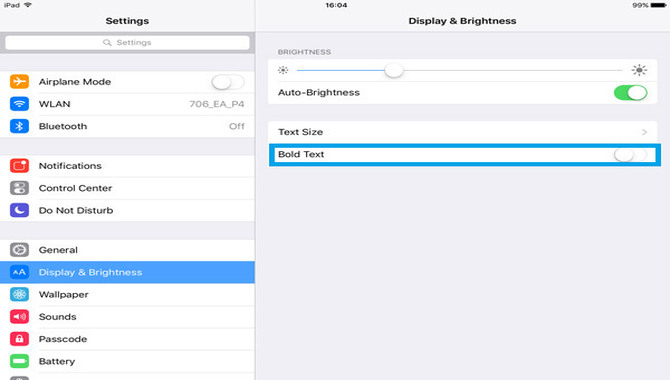
Task: Open Bluetooth settings showing Off
Action: [127, 126]
